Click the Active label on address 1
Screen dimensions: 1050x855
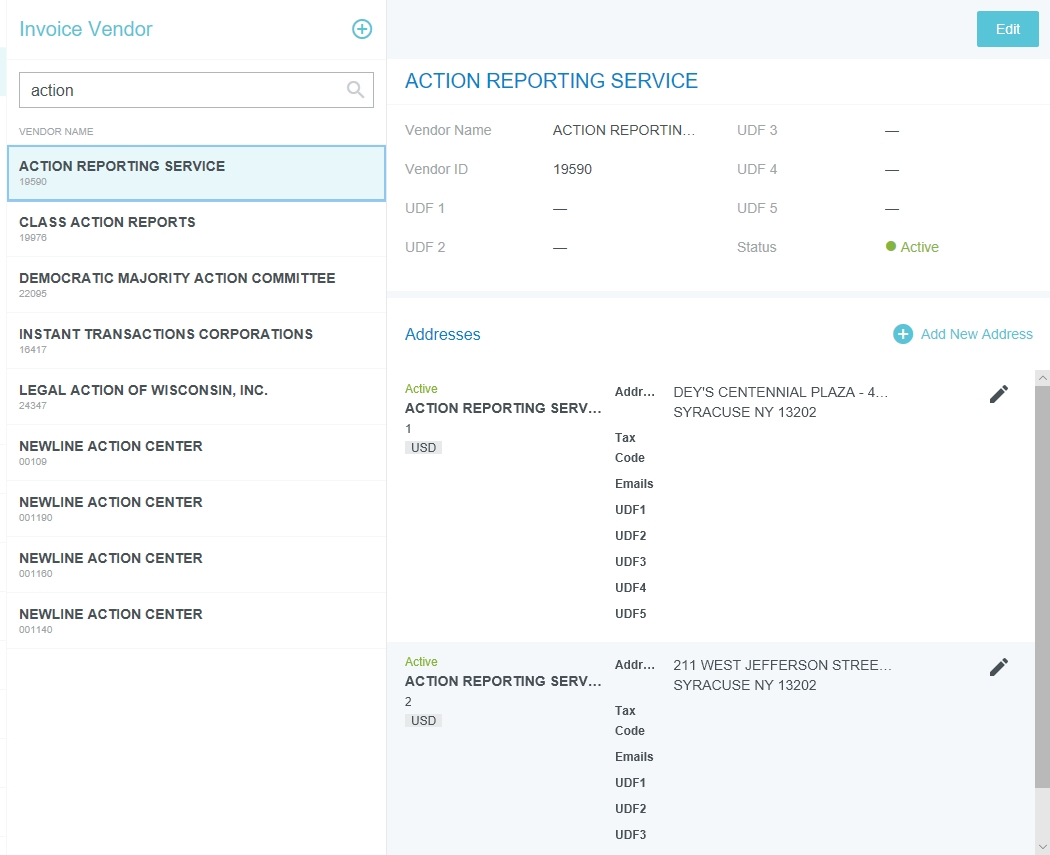tap(421, 389)
